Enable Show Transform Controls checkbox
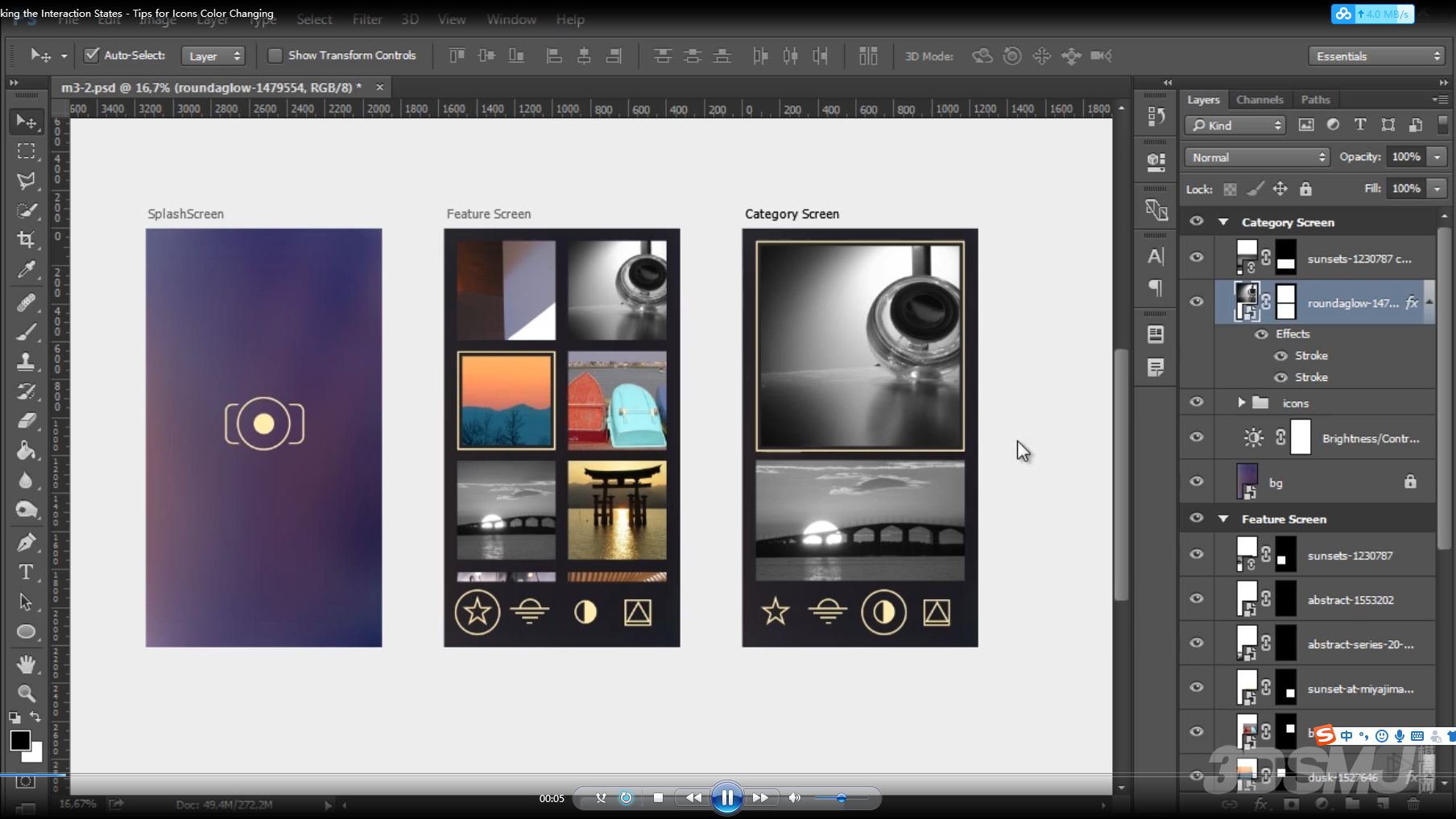Viewport: 1456px width, 819px height. tap(275, 55)
